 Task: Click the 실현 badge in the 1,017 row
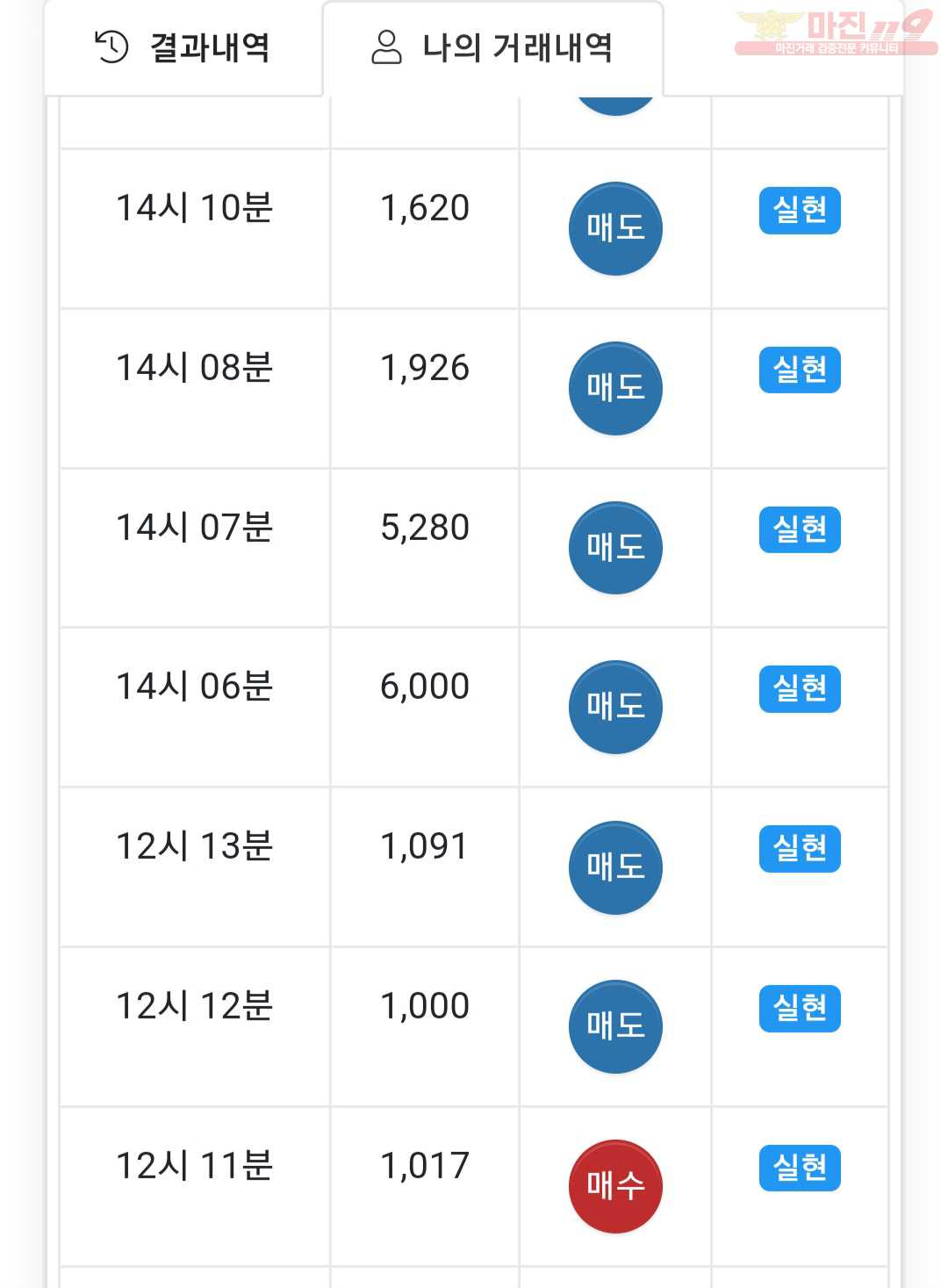800,1168
